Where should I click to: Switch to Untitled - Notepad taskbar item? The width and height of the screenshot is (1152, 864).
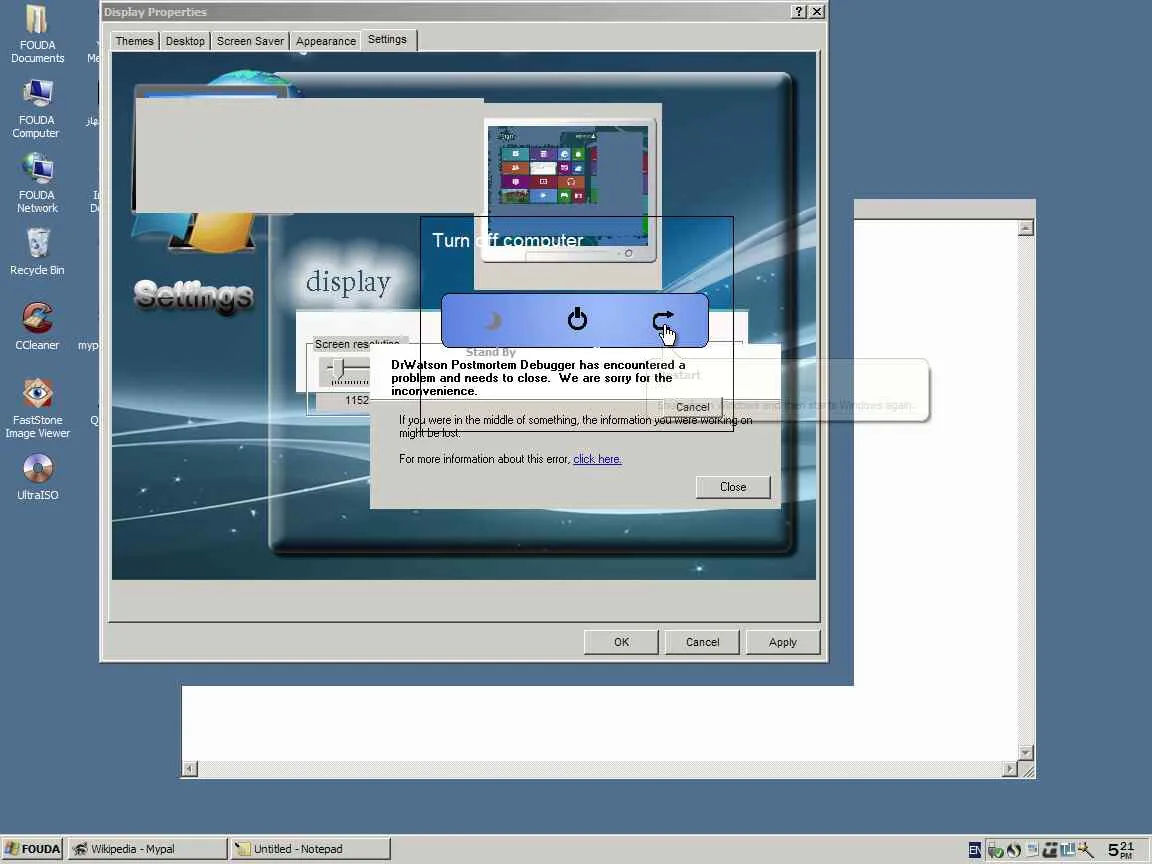click(309, 849)
